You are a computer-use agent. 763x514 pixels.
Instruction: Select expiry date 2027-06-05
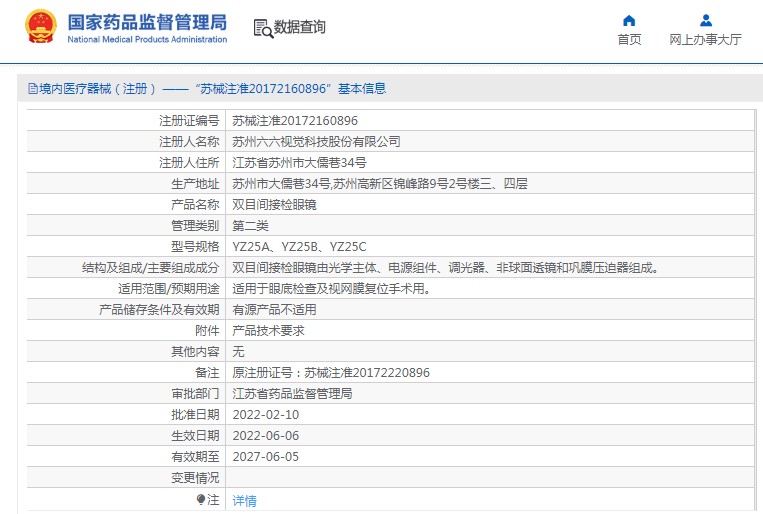pos(266,457)
